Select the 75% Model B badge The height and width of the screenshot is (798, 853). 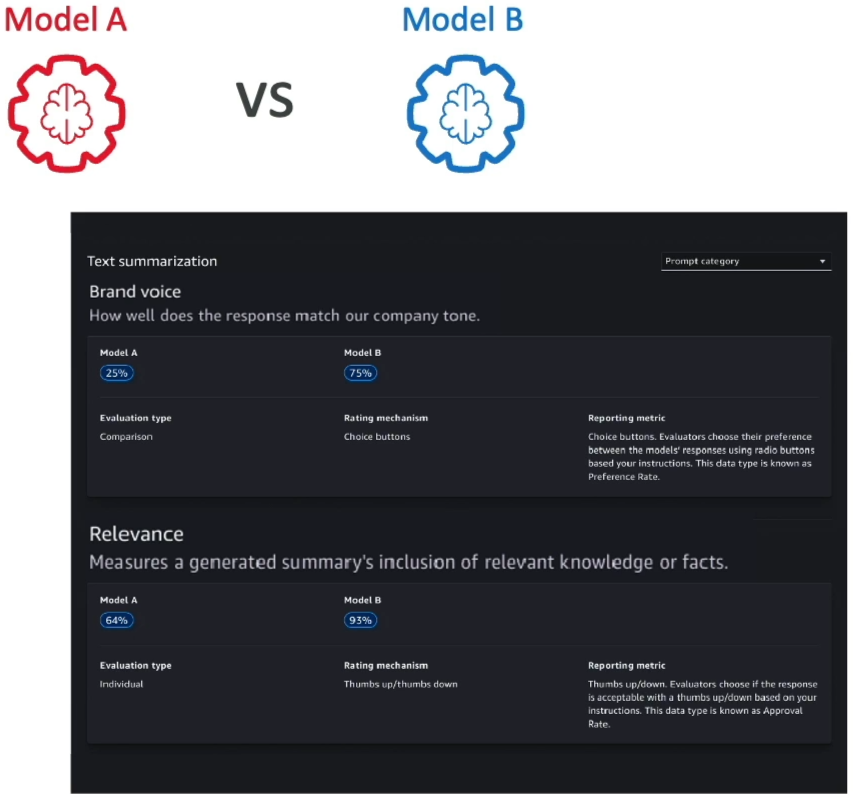tap(360, 373)
